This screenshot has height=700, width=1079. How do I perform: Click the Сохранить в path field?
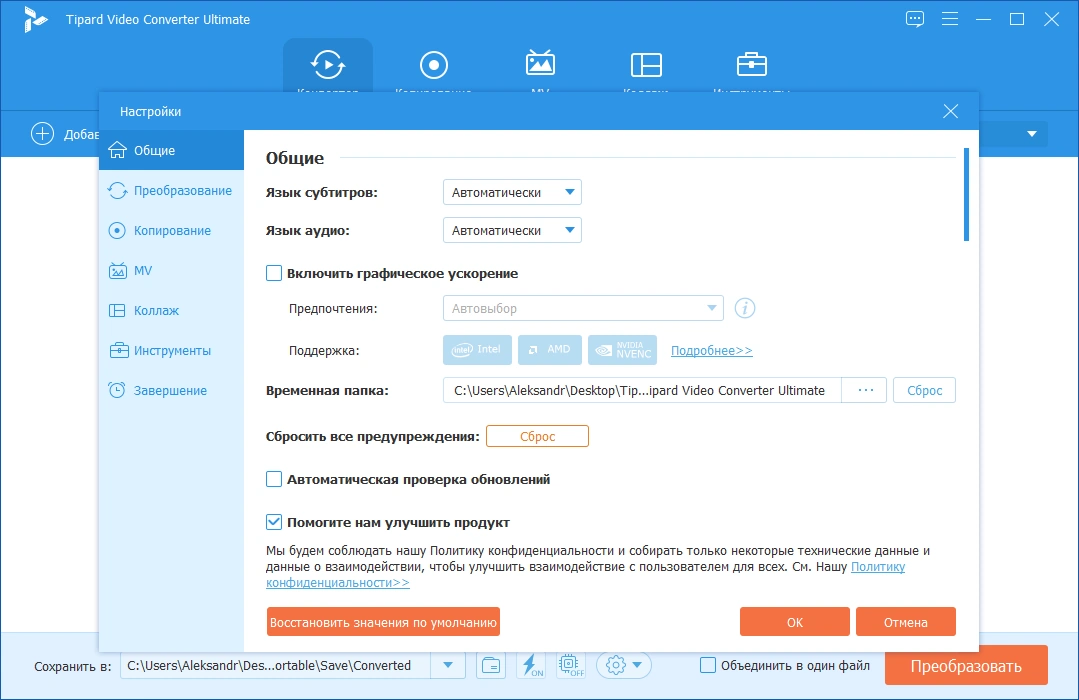click(x=275, y=666)
